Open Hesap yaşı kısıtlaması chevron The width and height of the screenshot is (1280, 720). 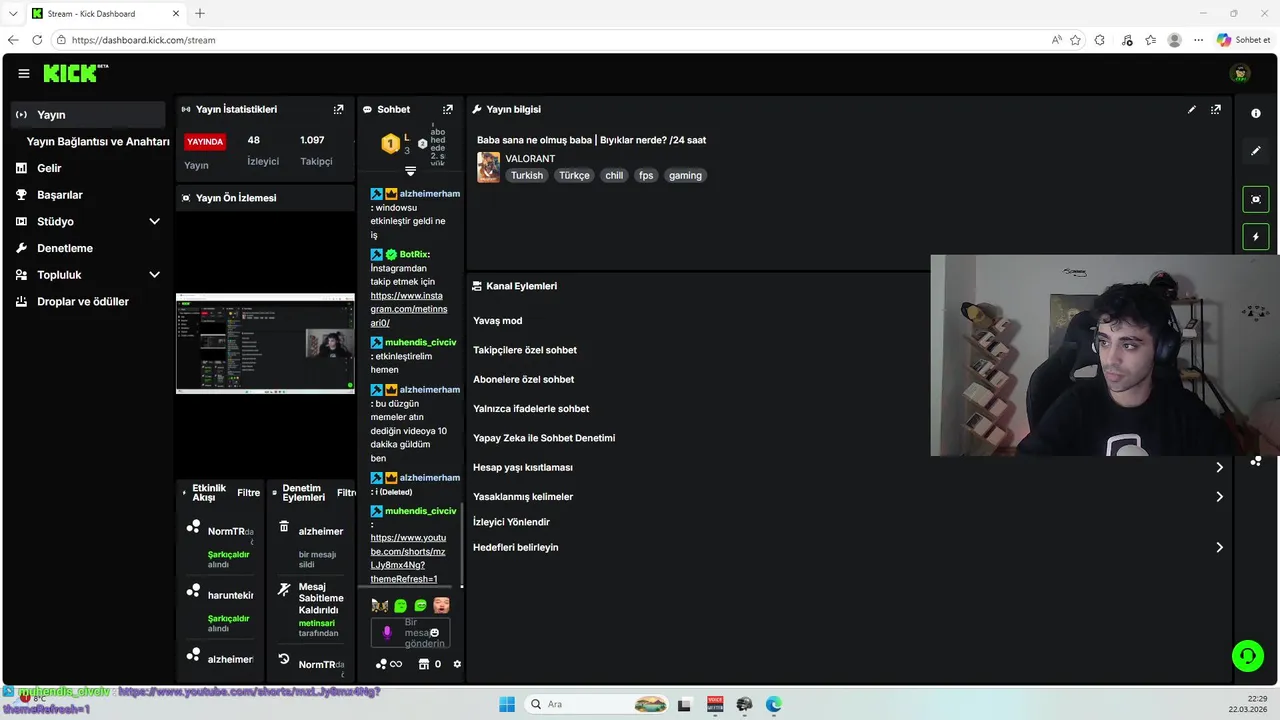tap(1219, 467)
